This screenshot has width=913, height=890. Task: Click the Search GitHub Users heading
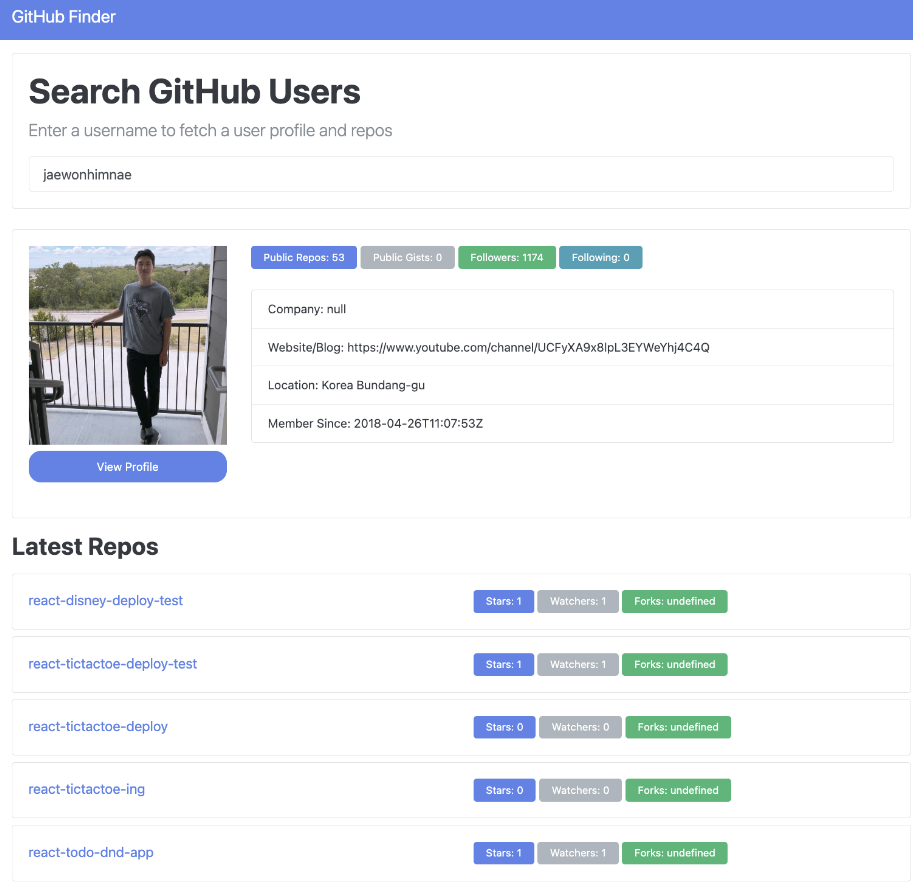(x=194, y=91)
